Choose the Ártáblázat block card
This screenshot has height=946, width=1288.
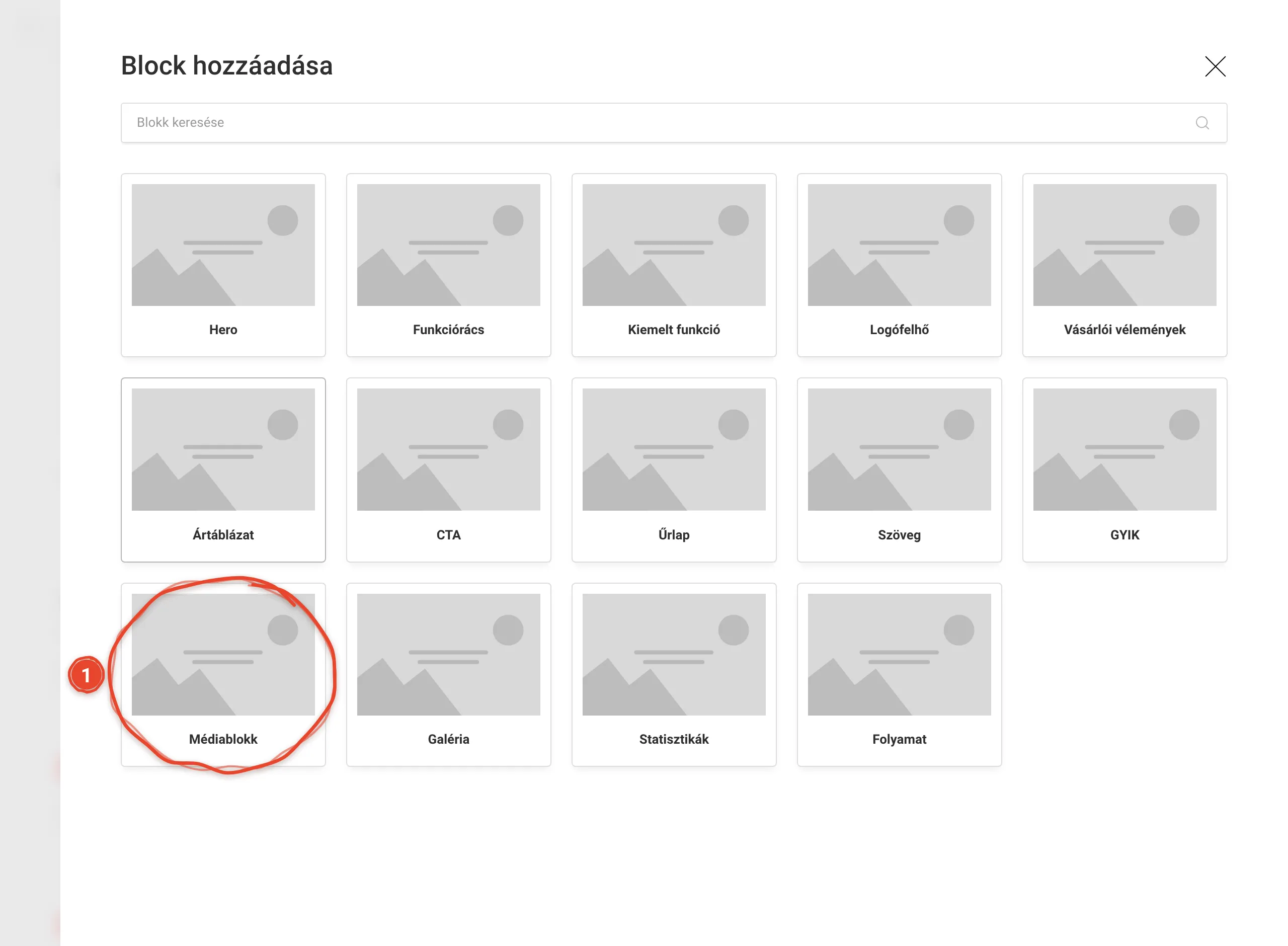pos(223,469)
